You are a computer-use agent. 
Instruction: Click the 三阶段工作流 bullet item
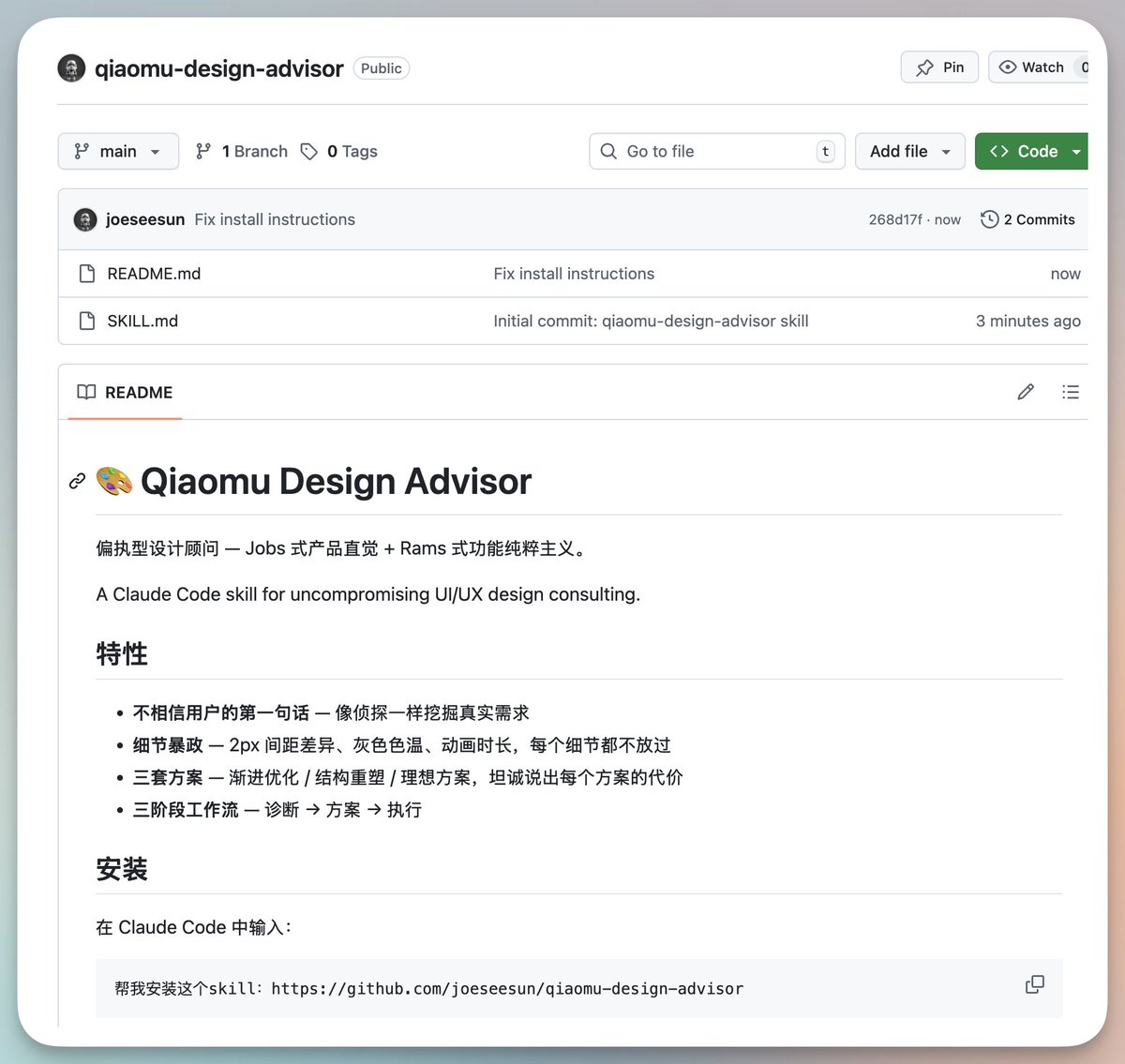tap(277, 809)
